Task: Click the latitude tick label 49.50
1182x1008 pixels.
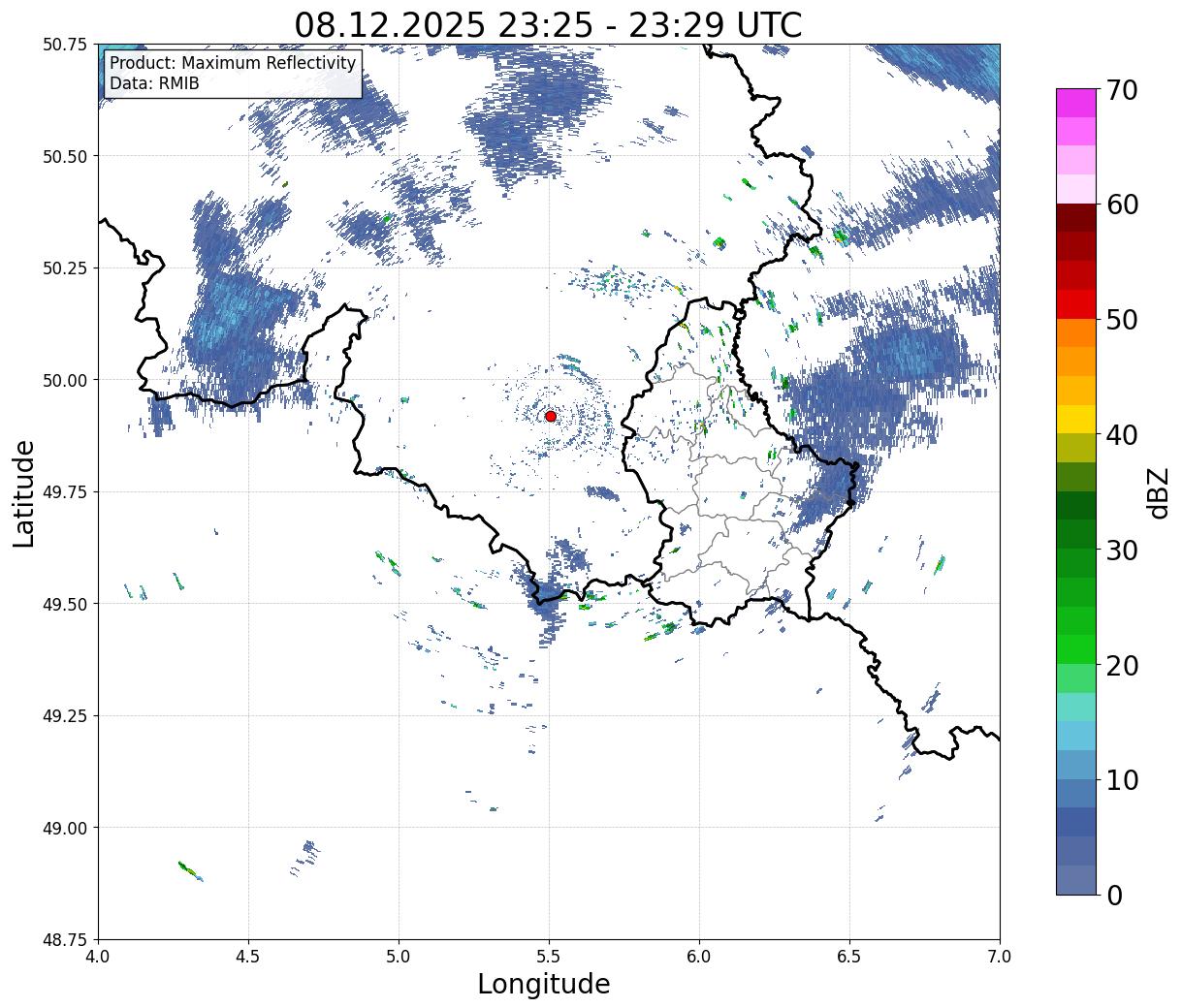Action: pyautogui.click(x=64, y=604)
